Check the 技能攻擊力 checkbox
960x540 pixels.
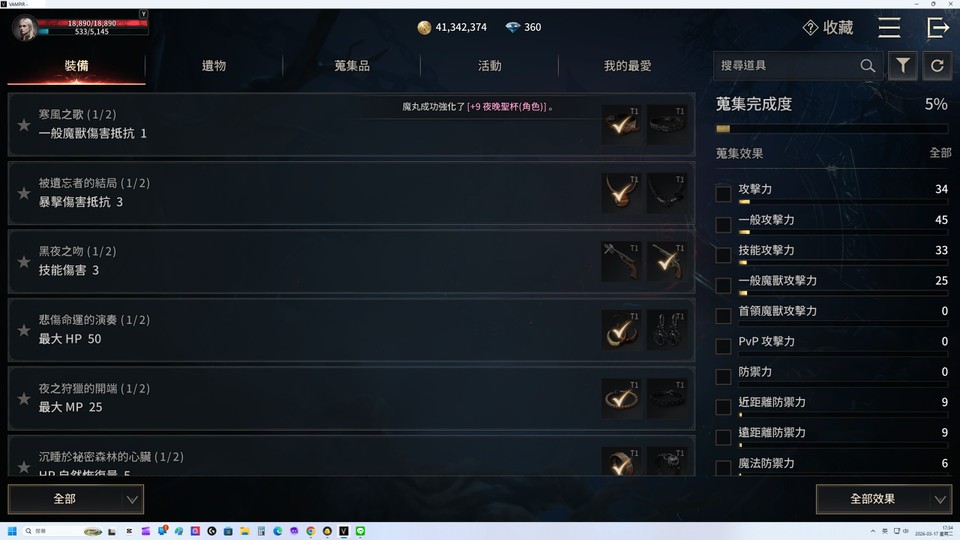(x=723, y=255)
